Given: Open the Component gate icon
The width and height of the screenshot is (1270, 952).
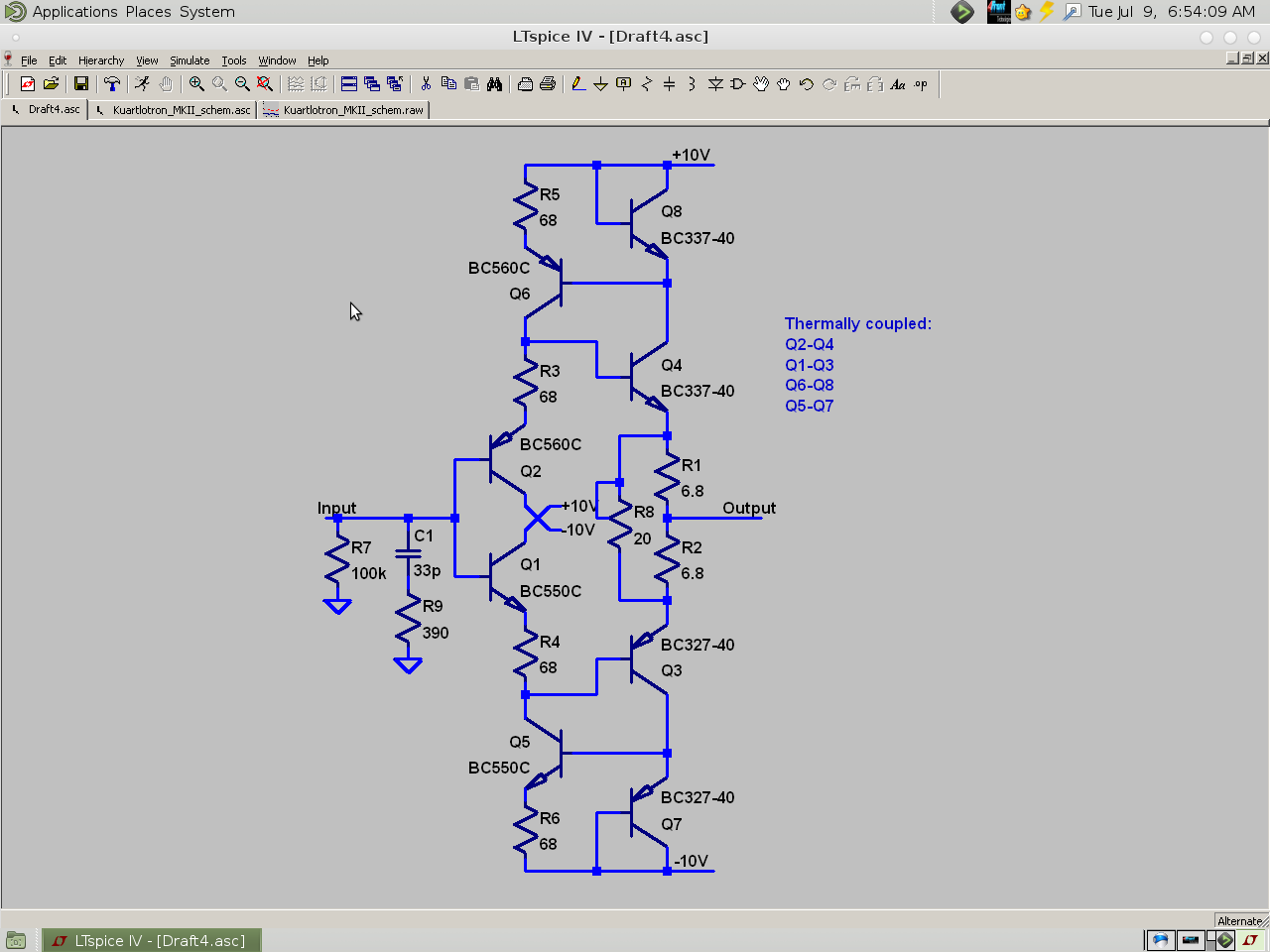Looking at the screenshot, I should (738, 84).
